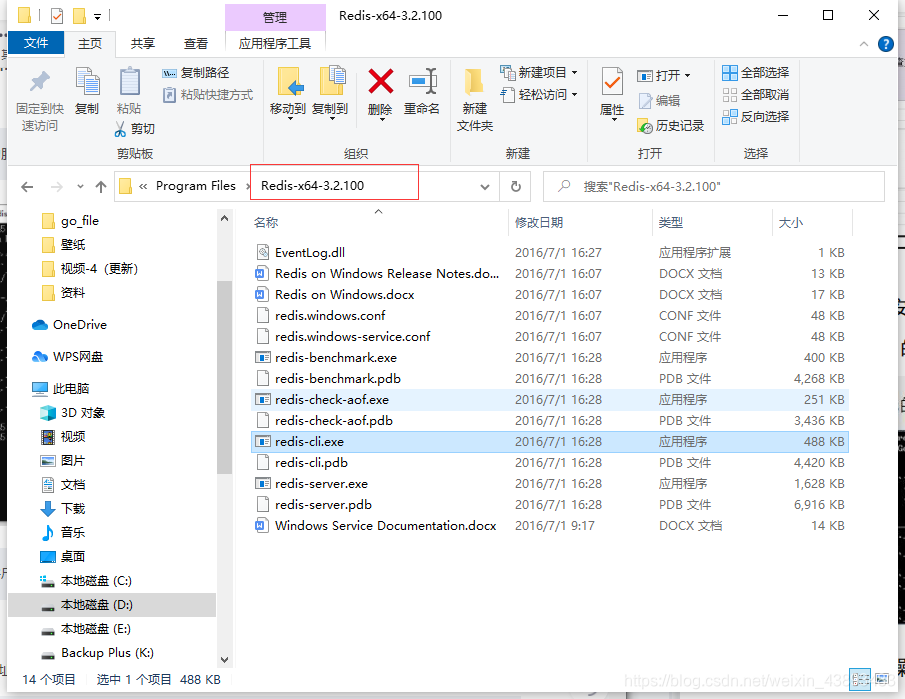Select redis.windows.conf file

[x=550, y=316]
